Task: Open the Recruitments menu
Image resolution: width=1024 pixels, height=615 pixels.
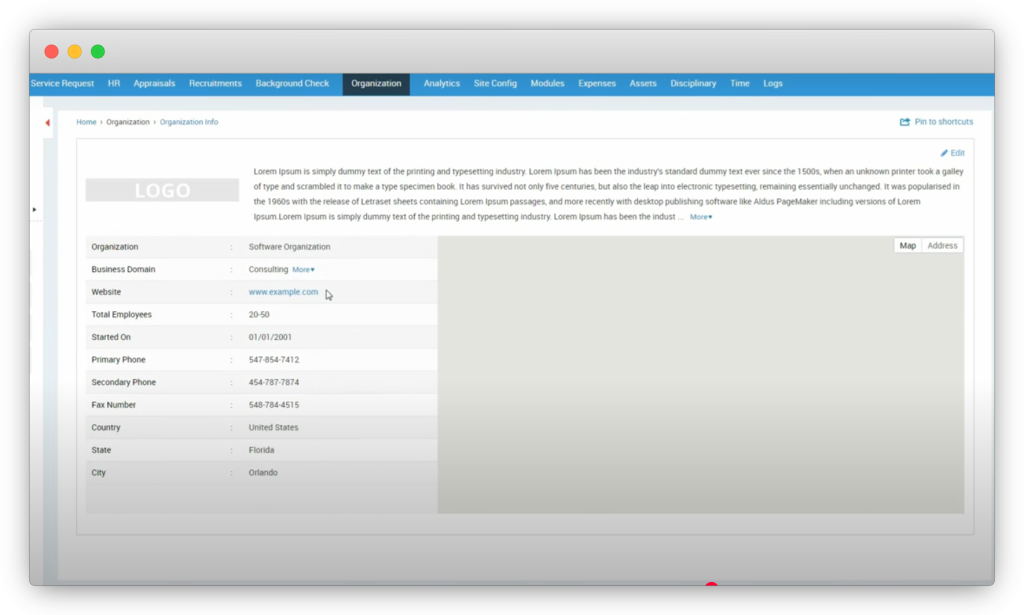Action: 215,84
